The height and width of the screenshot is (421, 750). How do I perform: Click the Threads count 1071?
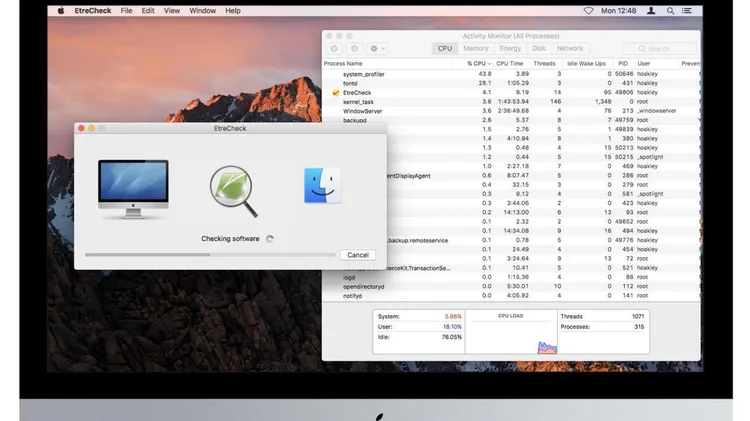tap(638, 317)
